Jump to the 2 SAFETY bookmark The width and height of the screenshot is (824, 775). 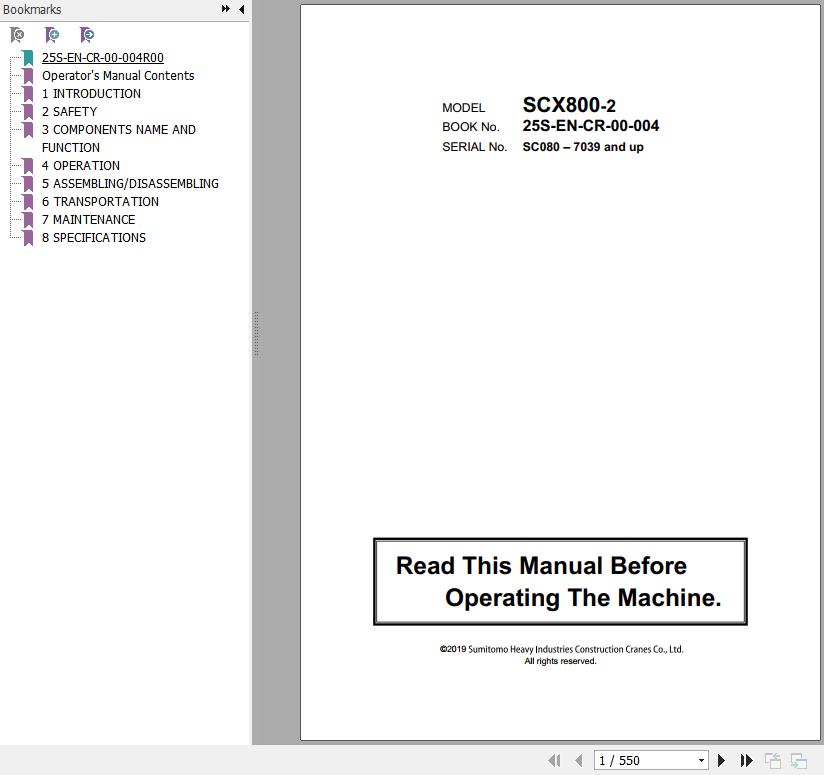(69, 111)
